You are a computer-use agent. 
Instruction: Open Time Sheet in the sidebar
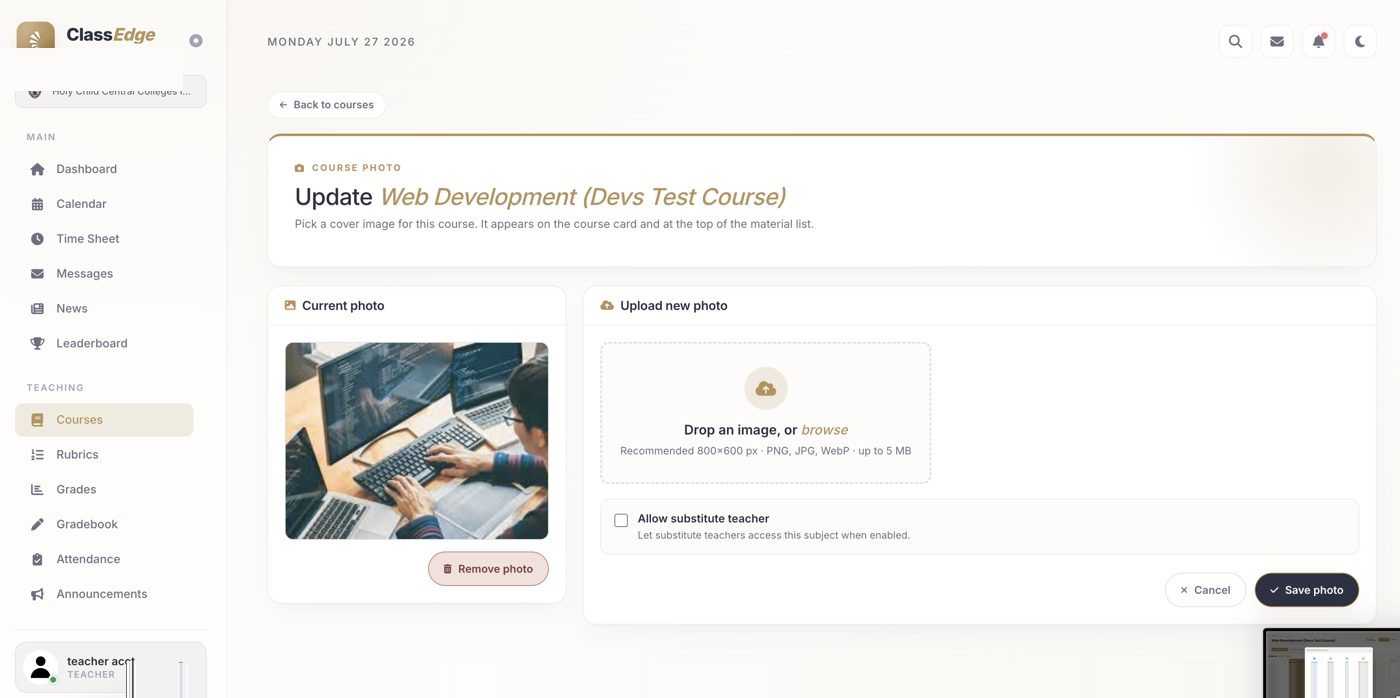point(104,239)
